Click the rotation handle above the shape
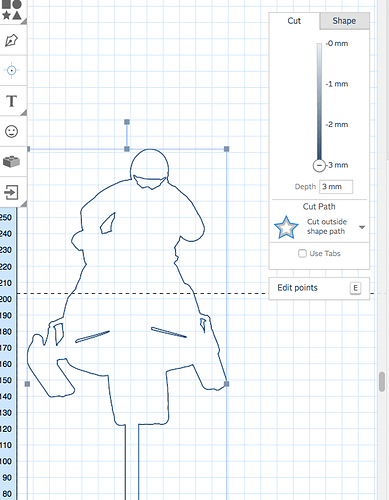Viewport: 389px width, 500px height. 127,122
